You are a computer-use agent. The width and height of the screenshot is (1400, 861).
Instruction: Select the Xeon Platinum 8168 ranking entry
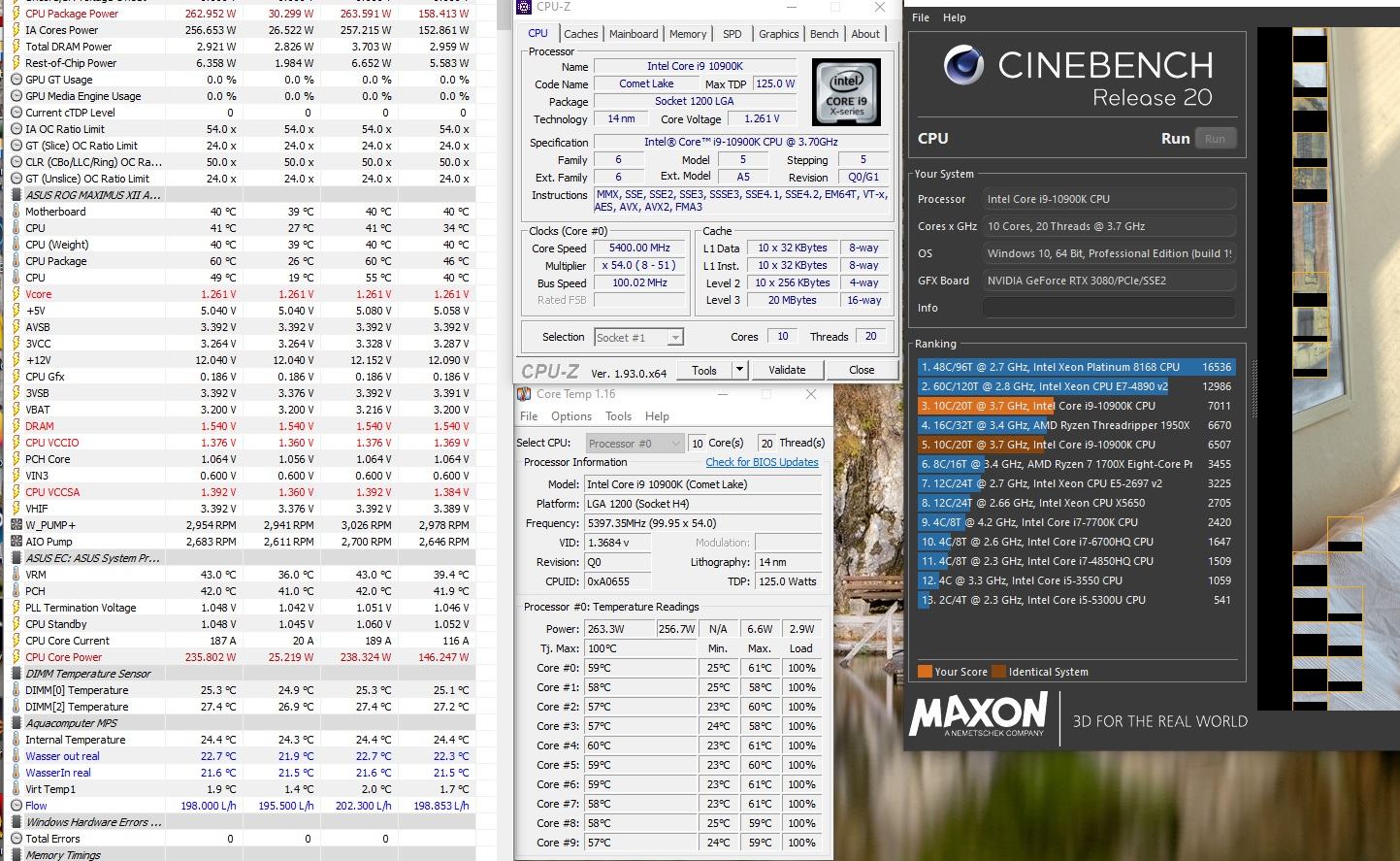pyautogui.click(x=1076, y=367)
